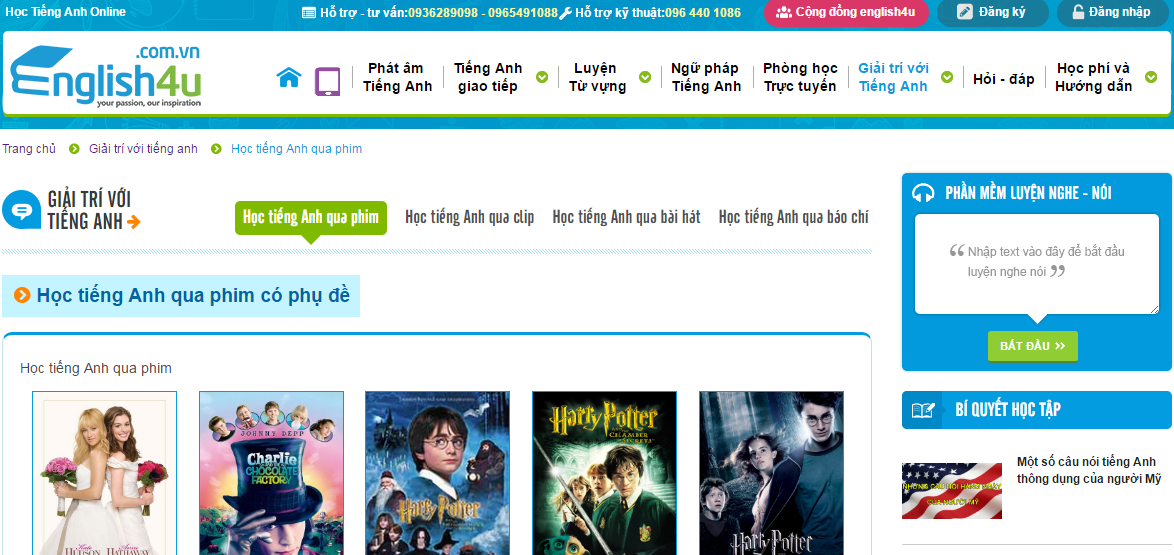Click the pencil icon on Đăng ký
This screenshot has width=1174, height=555.
965,12
